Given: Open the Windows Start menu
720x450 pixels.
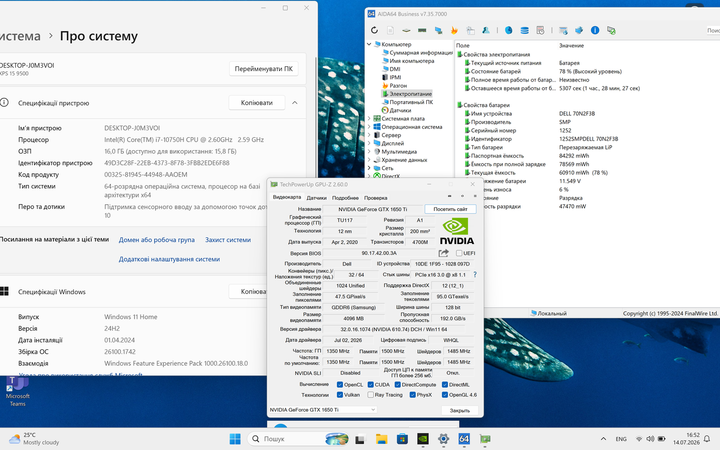Looking at the screenshot, I should pyautogui.click(x=235, y=439).
